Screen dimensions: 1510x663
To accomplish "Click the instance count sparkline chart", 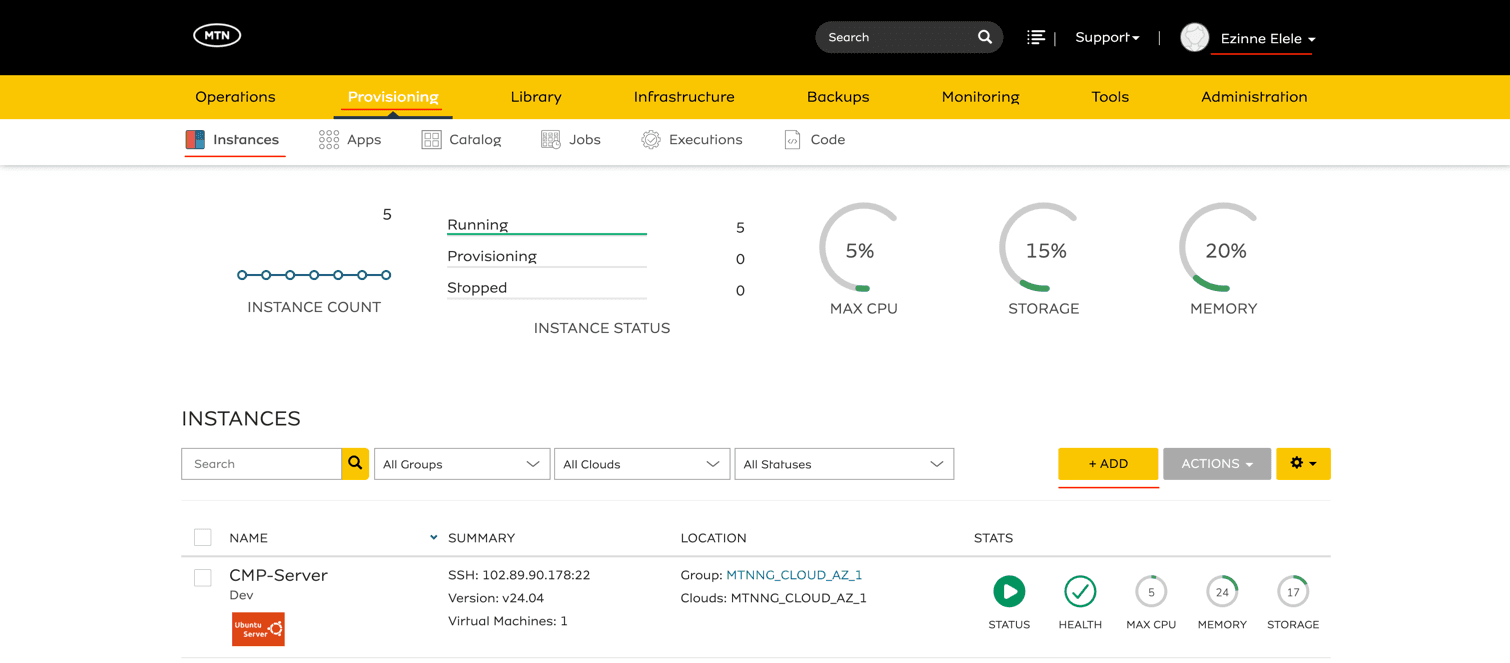I will pos(314,275).
